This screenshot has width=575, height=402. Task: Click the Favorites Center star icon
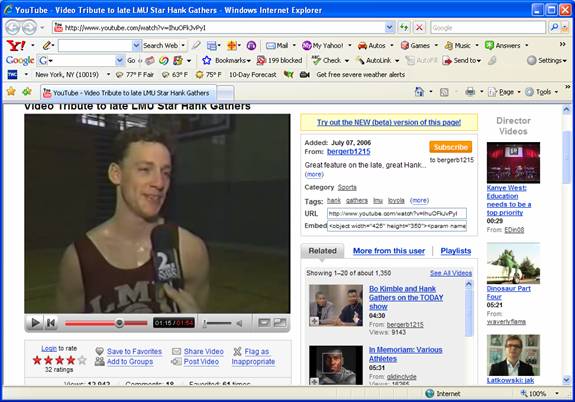click(11, 91)
